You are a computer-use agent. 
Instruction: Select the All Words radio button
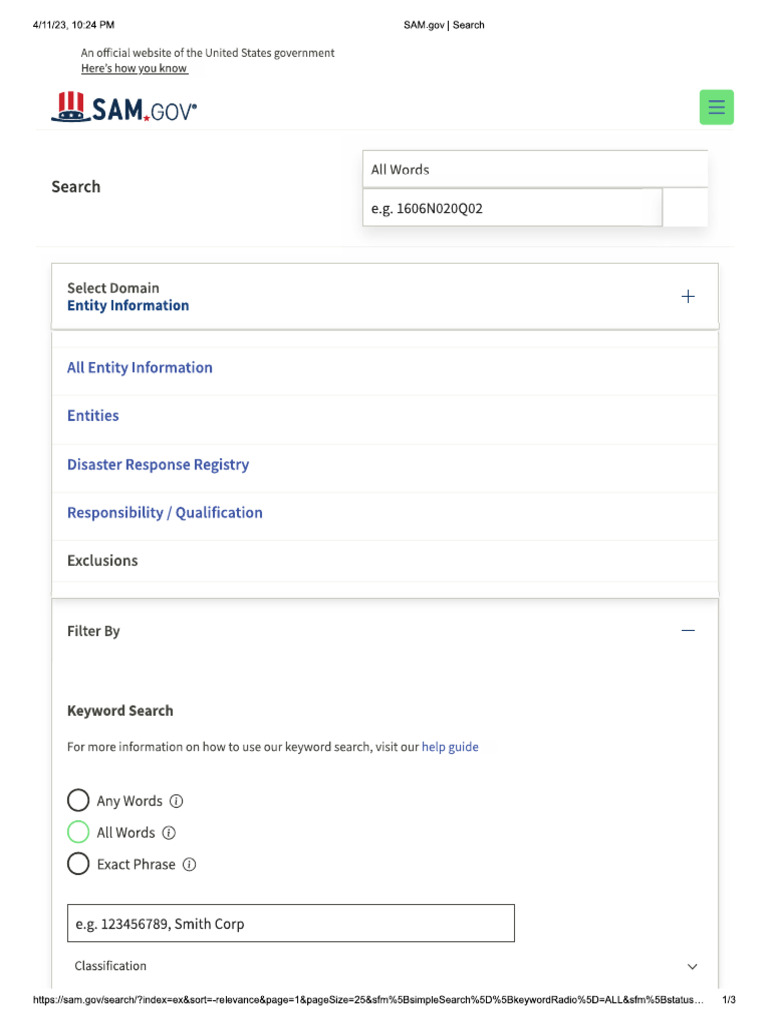coord(78,832)
